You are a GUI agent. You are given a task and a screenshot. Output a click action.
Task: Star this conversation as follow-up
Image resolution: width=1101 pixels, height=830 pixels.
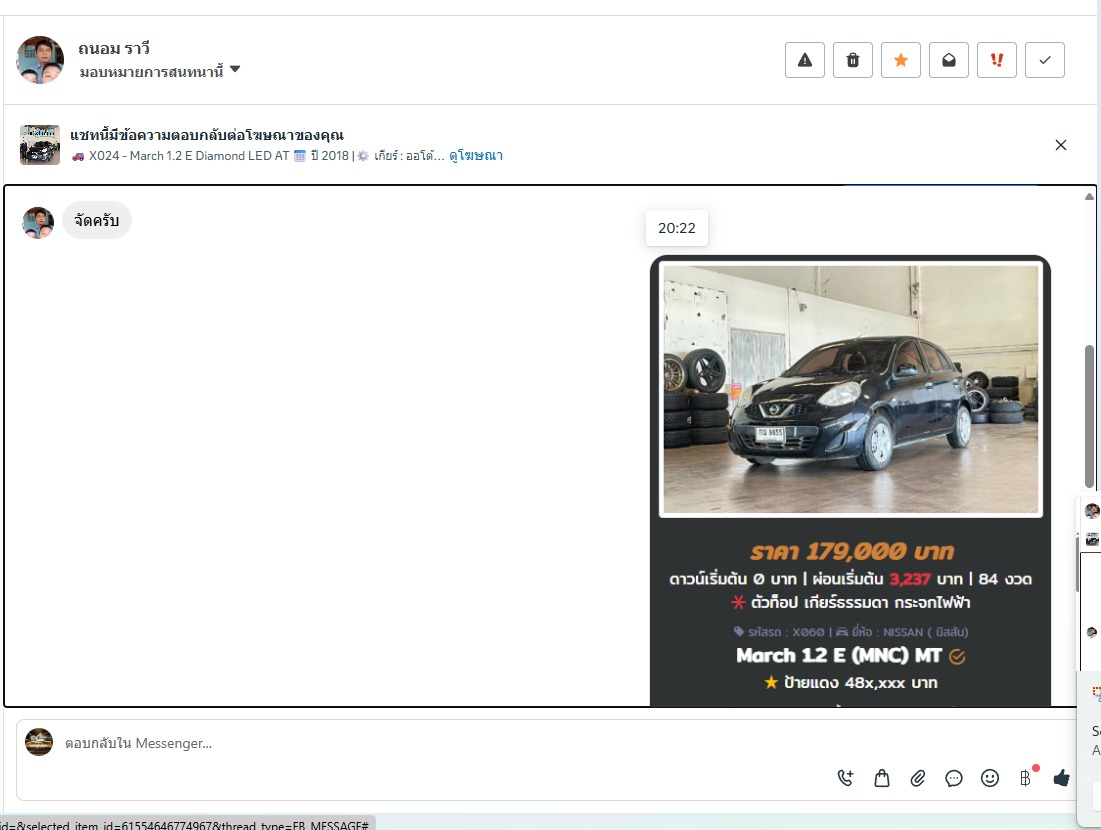(x=901, y=60)
